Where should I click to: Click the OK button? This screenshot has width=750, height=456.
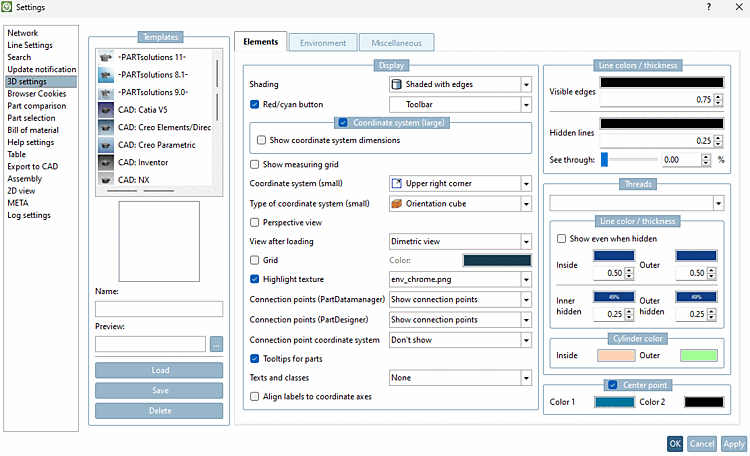pyautogui.click(x=675, y=444)
